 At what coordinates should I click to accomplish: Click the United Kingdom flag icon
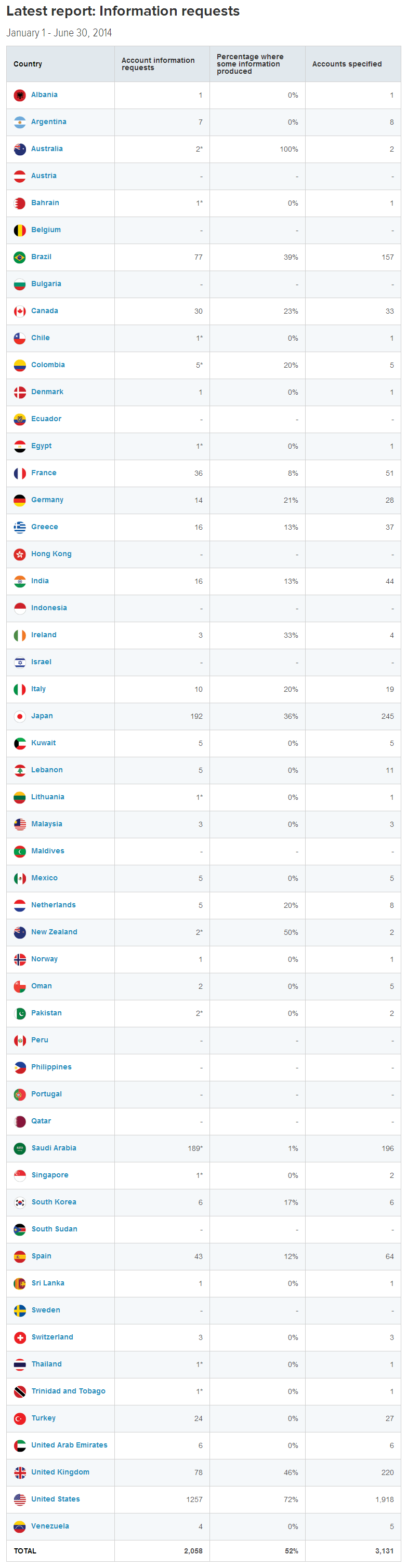tap(20, 1472)
